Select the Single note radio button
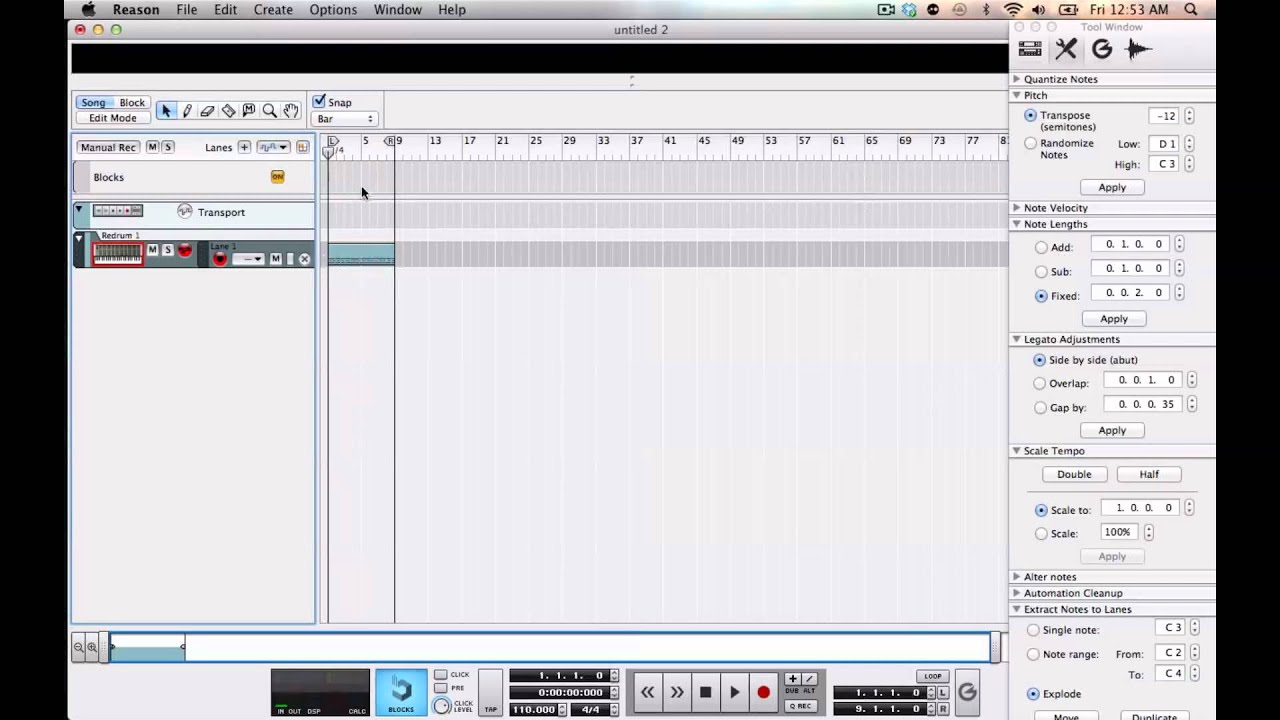This screenshot has width=1280, height=720. click(x=1033, y=630)
